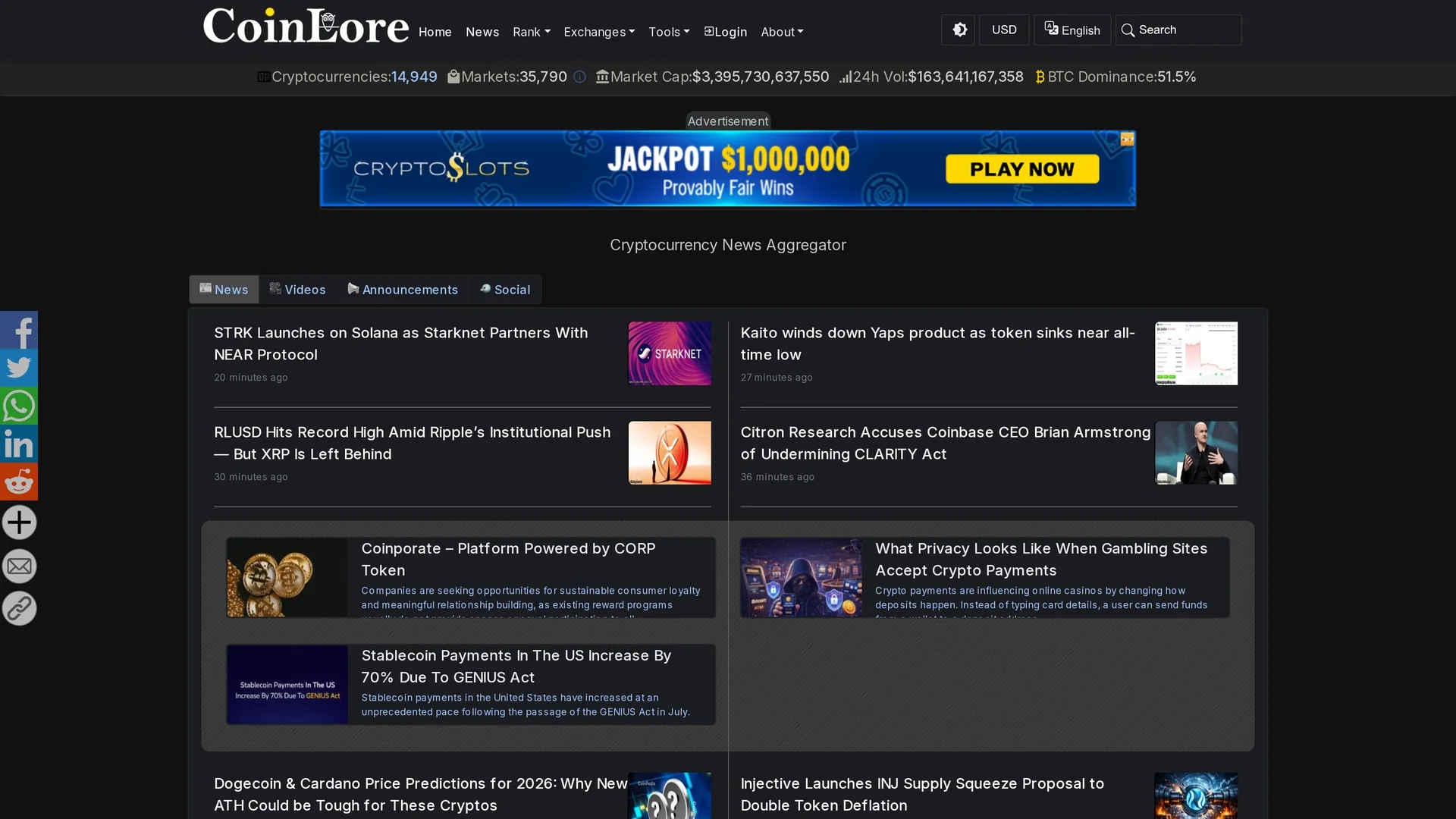Click the Bitcoin dominance icon
The height and width of the screenshot is (819, 1456).
click(1040, 77)
